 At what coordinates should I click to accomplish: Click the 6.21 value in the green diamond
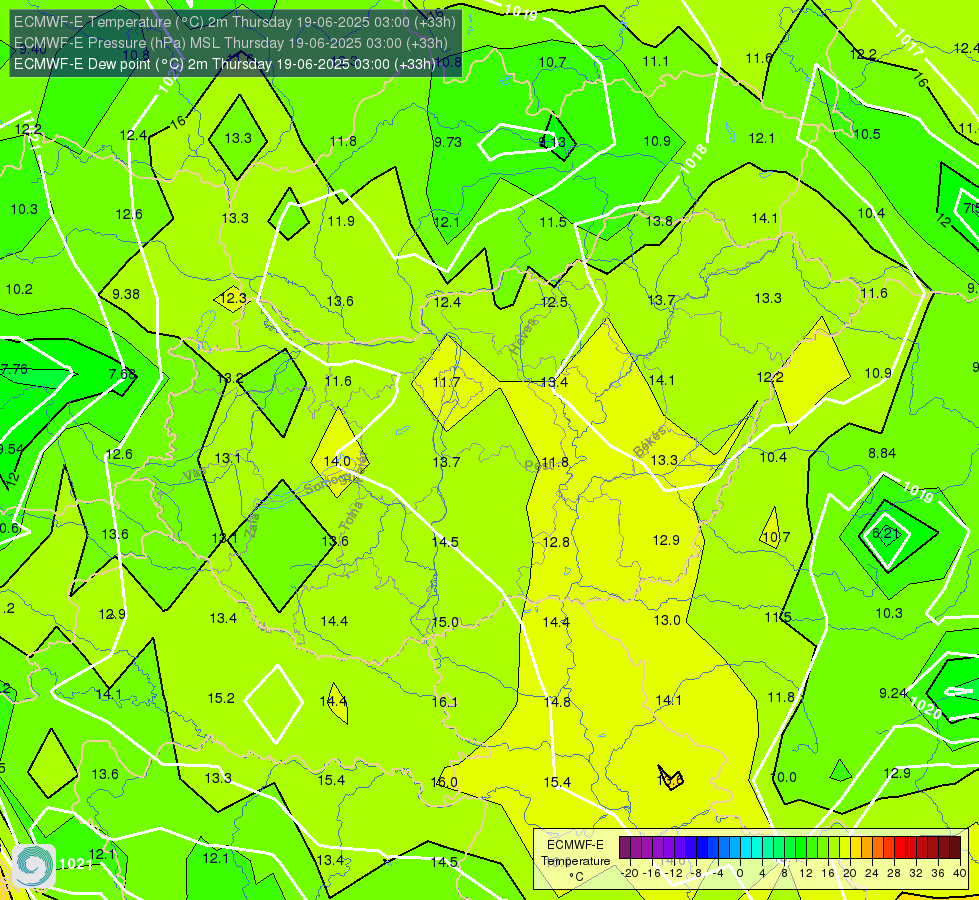tap(886, 533)
